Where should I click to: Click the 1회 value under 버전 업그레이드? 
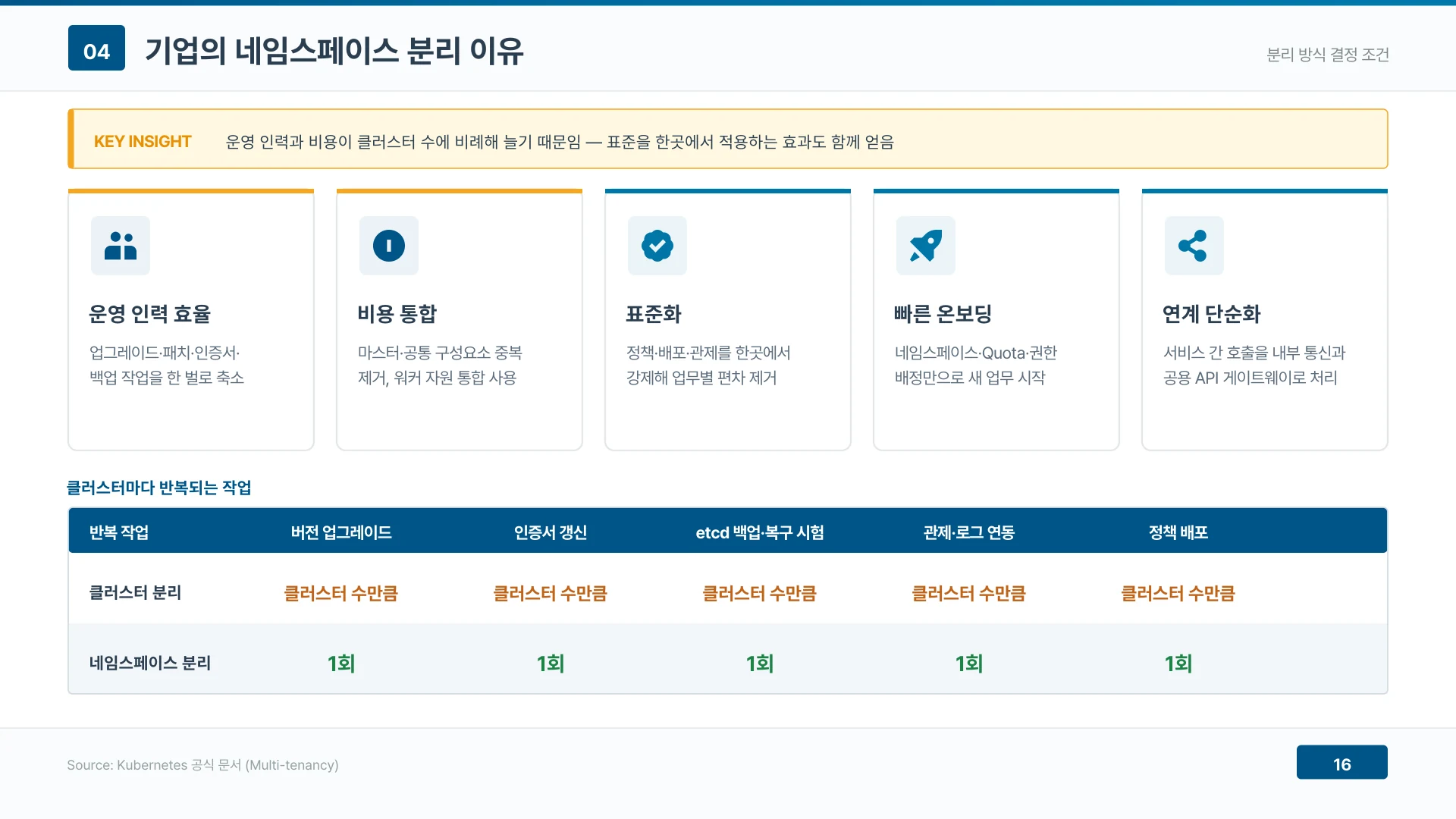coord(341,664)
